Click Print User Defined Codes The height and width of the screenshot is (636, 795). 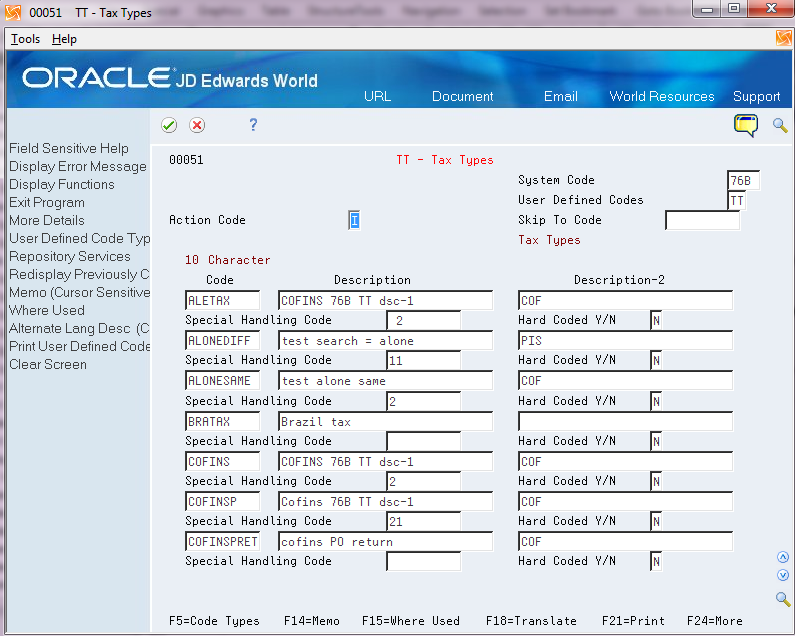pos(80,346)
